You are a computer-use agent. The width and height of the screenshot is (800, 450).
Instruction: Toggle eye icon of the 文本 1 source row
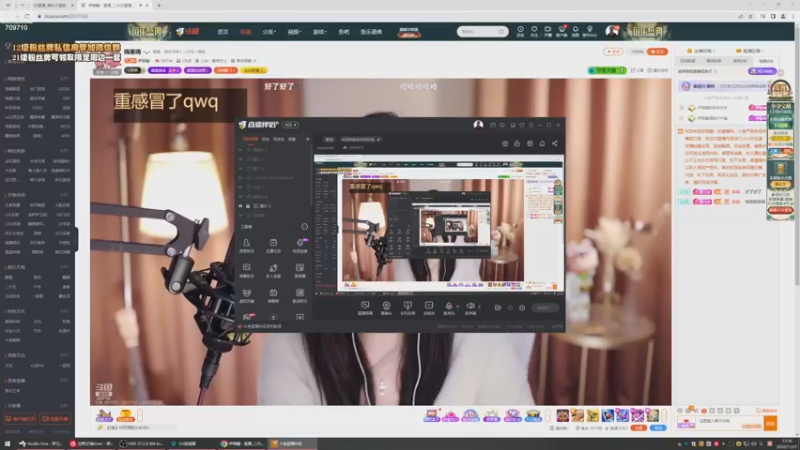[x=240, y=187]
